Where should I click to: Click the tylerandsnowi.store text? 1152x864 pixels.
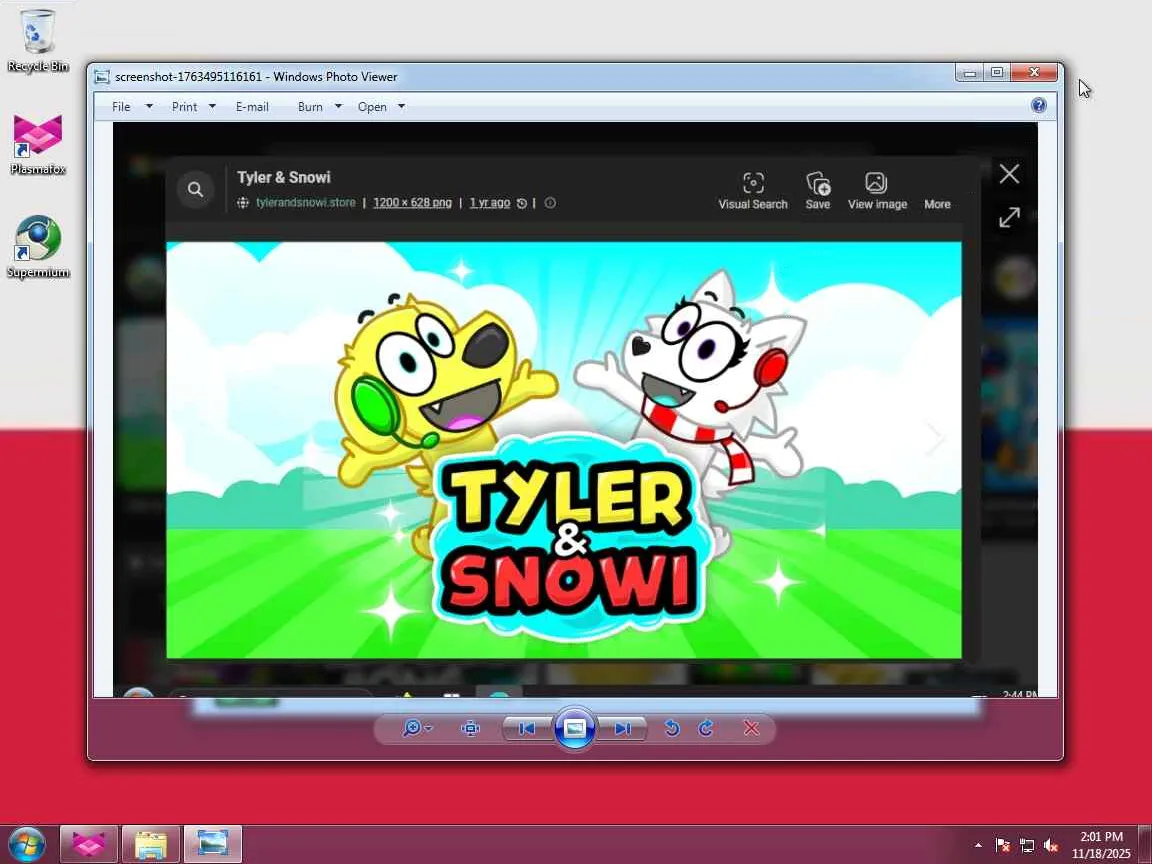(x=306, y=203)
